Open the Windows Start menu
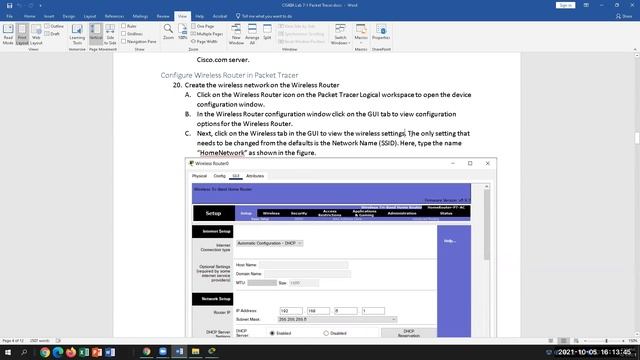Image resolution: width=640 pixels, height=360 pixels. tap(7, 352)
